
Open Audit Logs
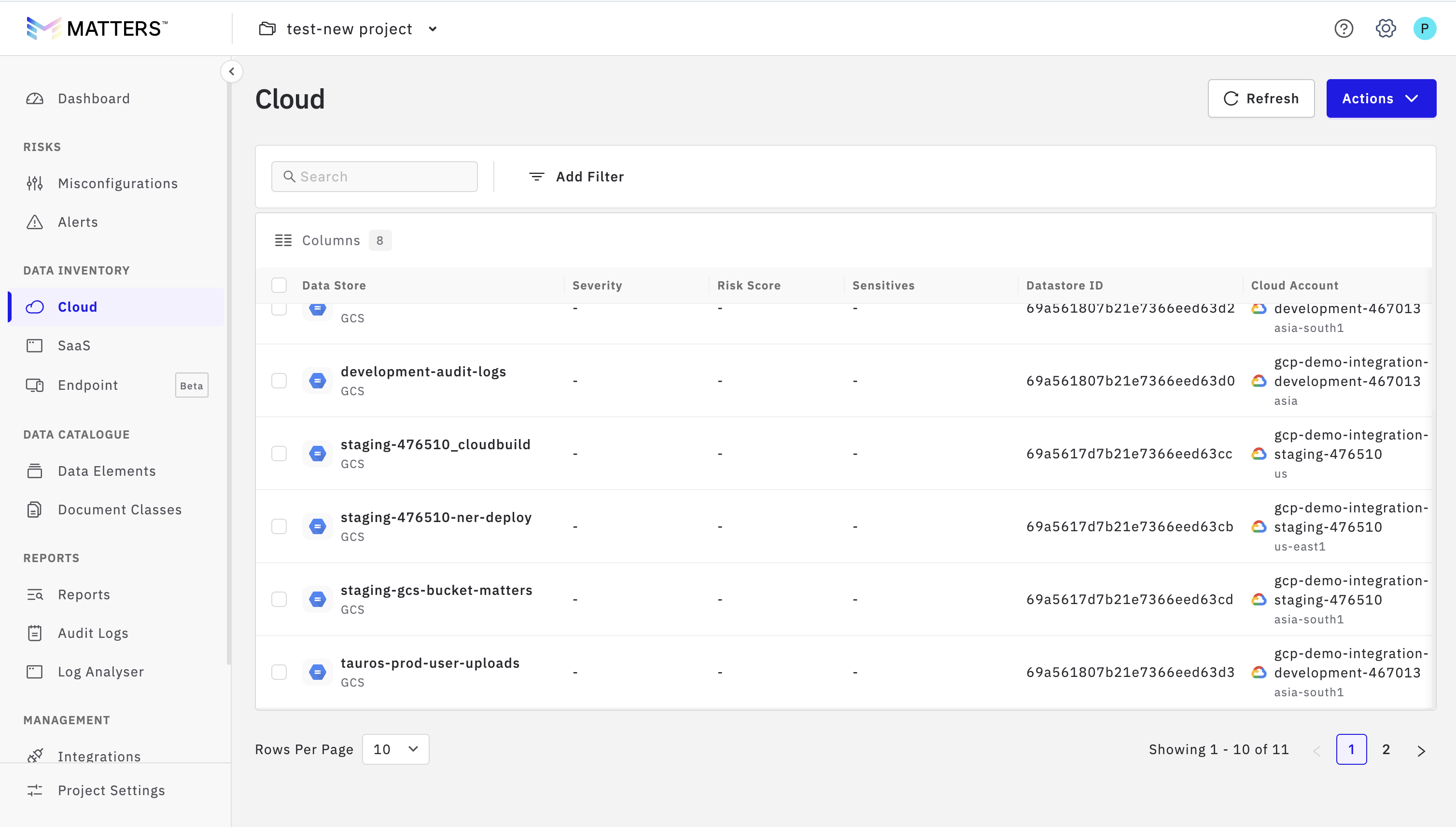pos(93,634)
